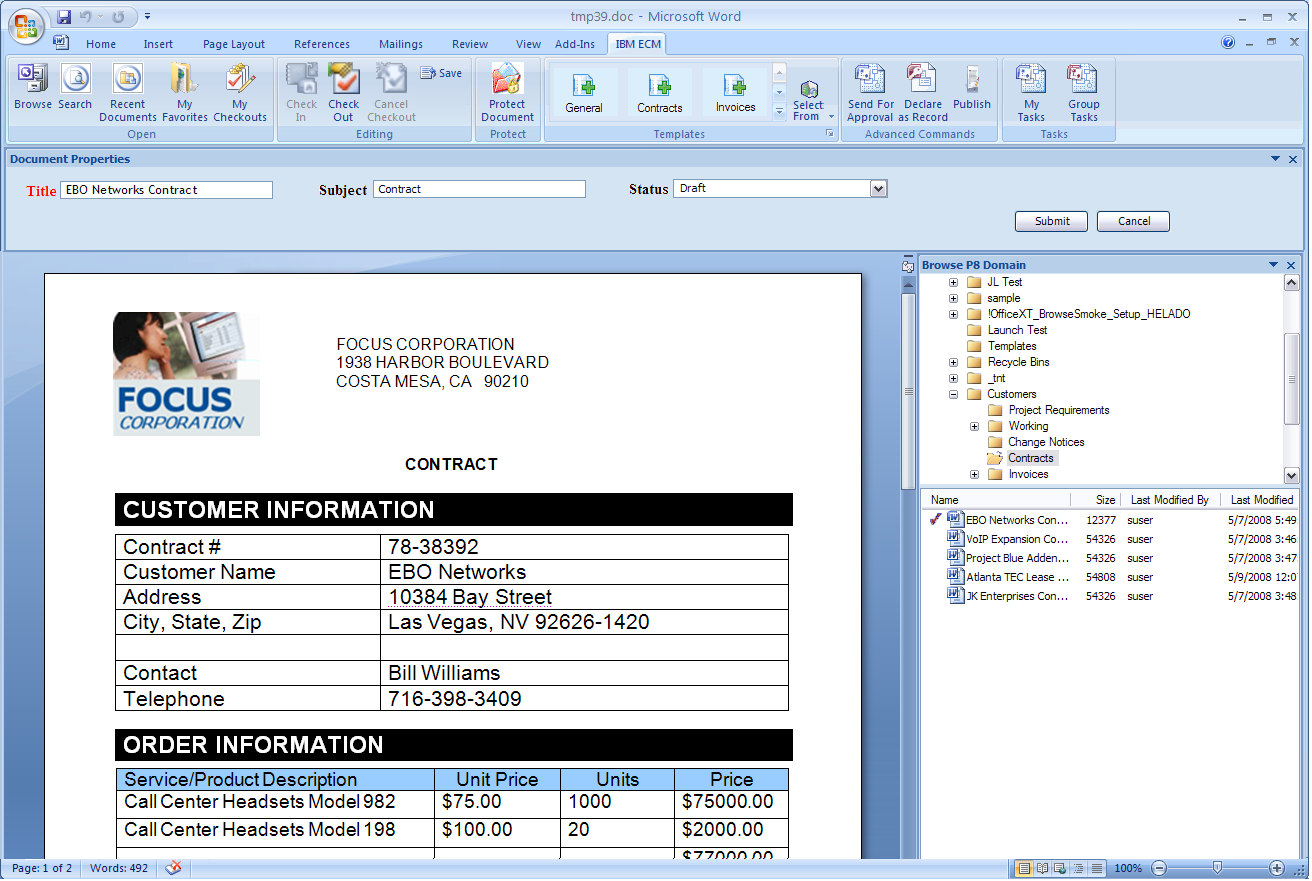The width and height of the screenshot is (1312, 881).
Task: Click the Zoom Out minus button
Action: pyautogui.click(x=1159, y=868)
